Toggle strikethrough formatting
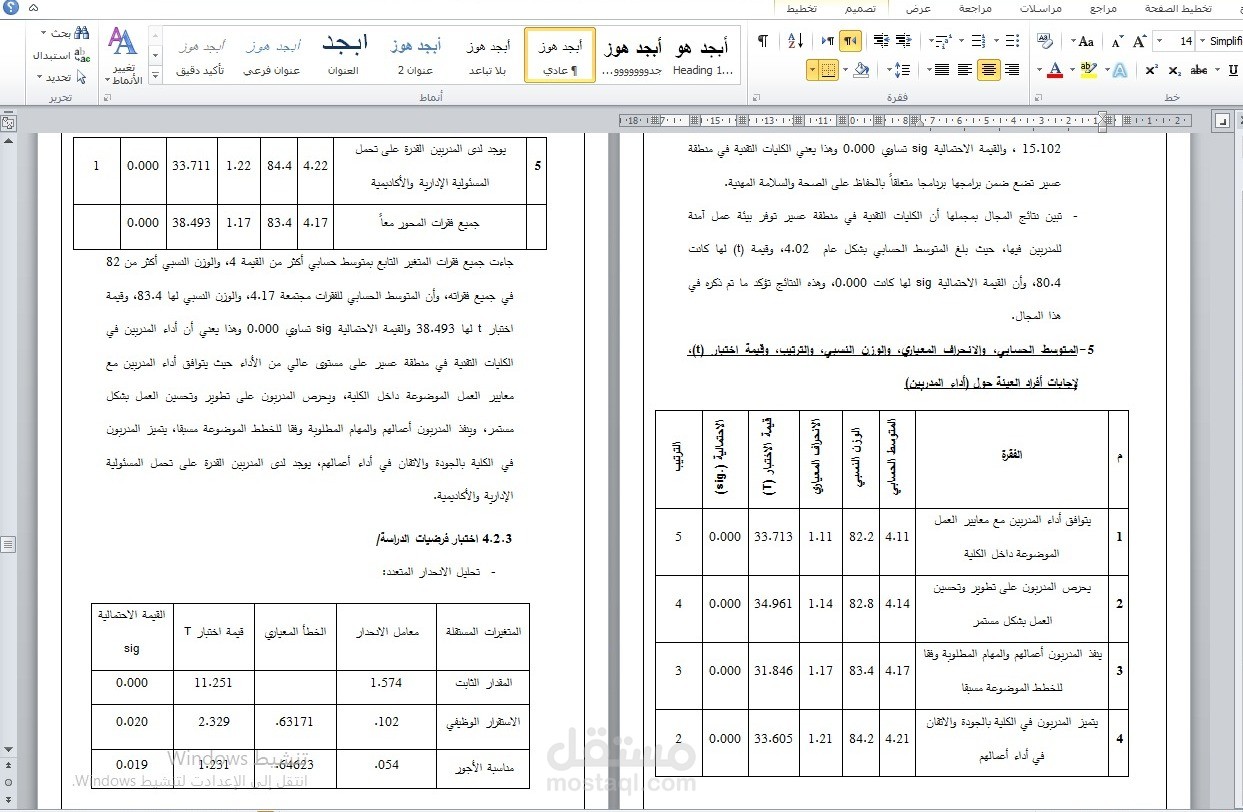The width and height of the screenshot is (1243, 812). pos(1198,70)
